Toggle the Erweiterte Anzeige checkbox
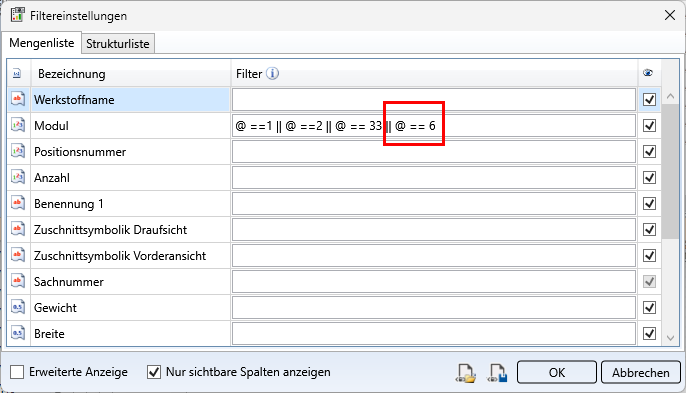 tap(17, 372)
